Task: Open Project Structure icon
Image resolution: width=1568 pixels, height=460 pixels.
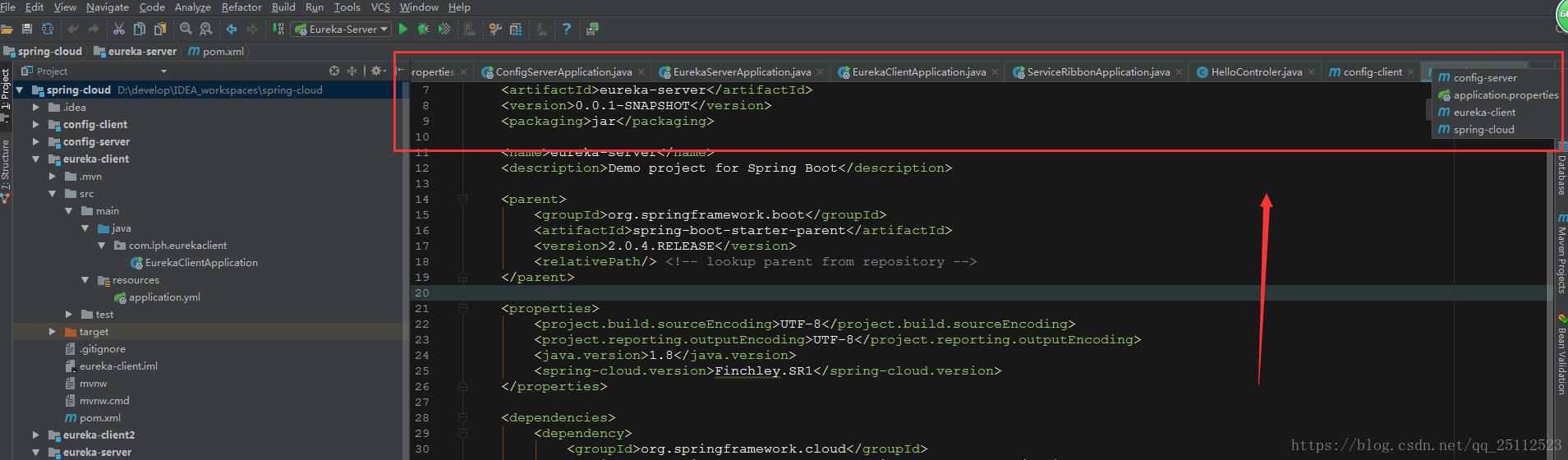Action: click(516, 29)
